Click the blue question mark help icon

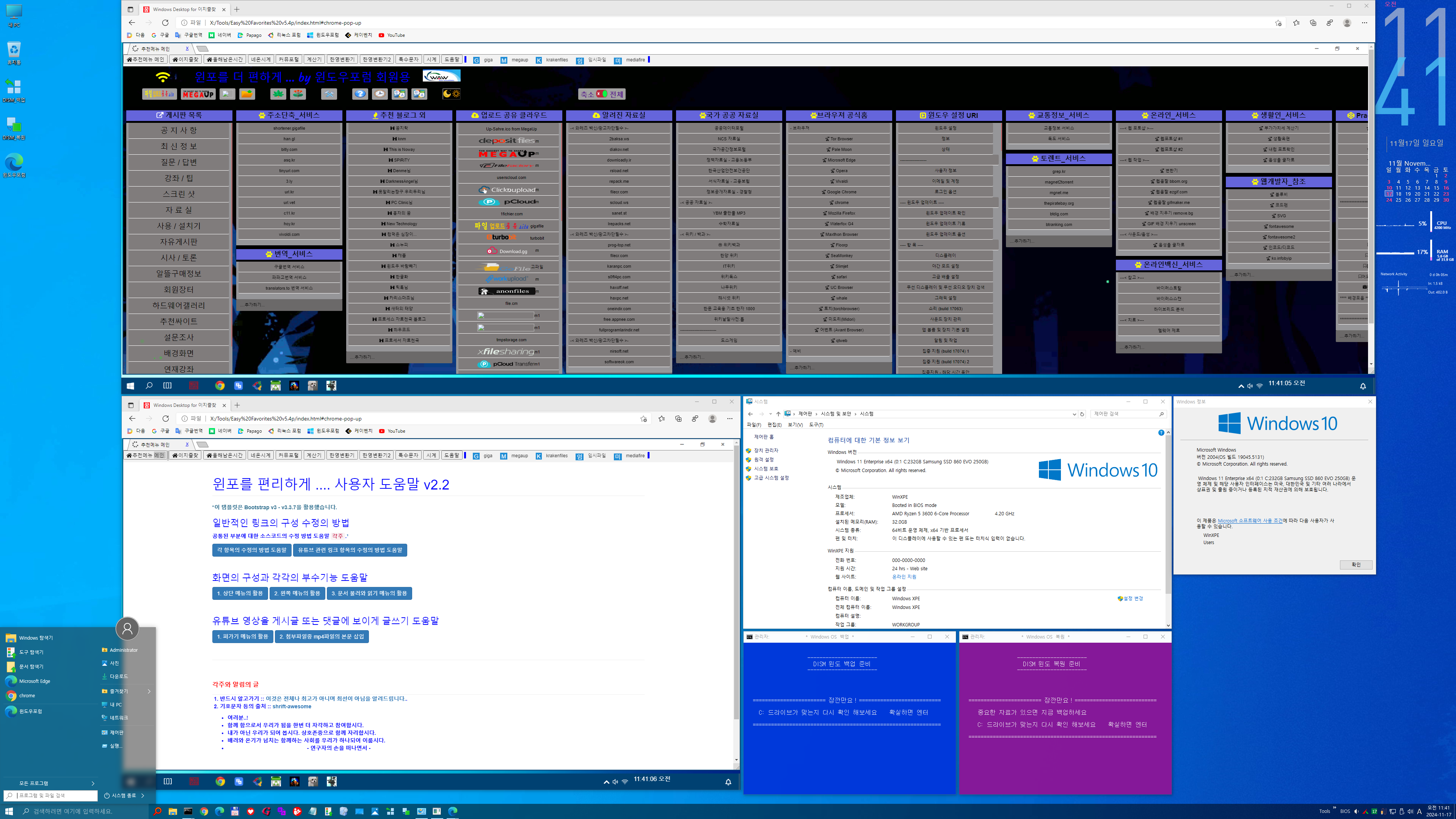(359, 94)
